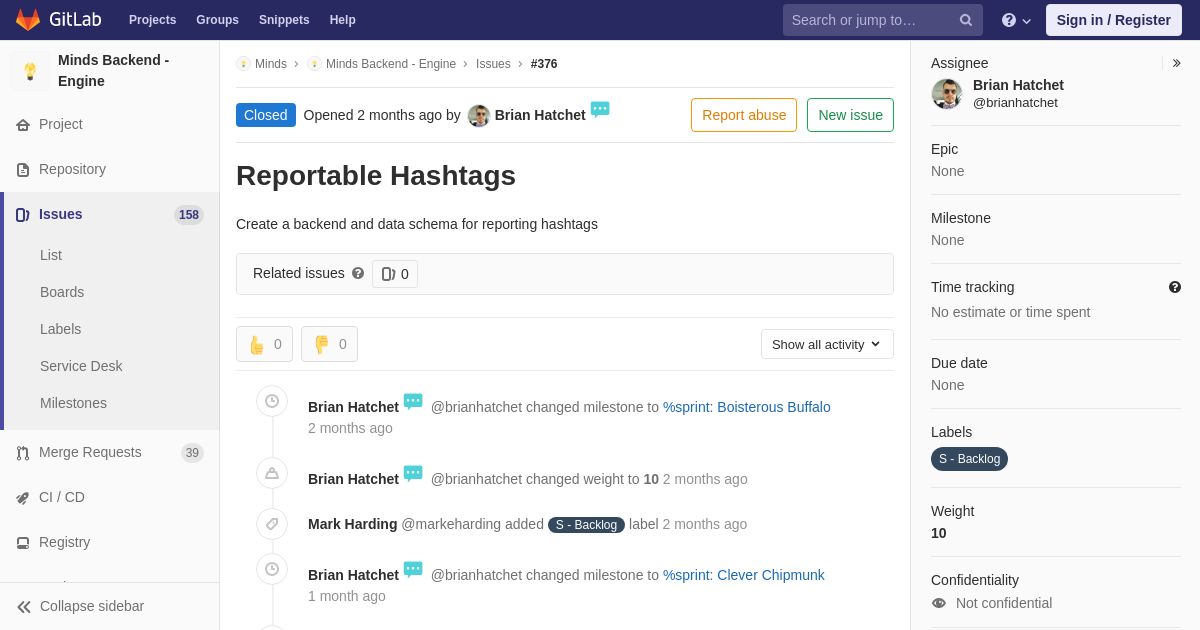Viewport: 1200px width, 630px height.
Task: Click Brian Hatchet name in issue header
Action: [x=540, y=115]
